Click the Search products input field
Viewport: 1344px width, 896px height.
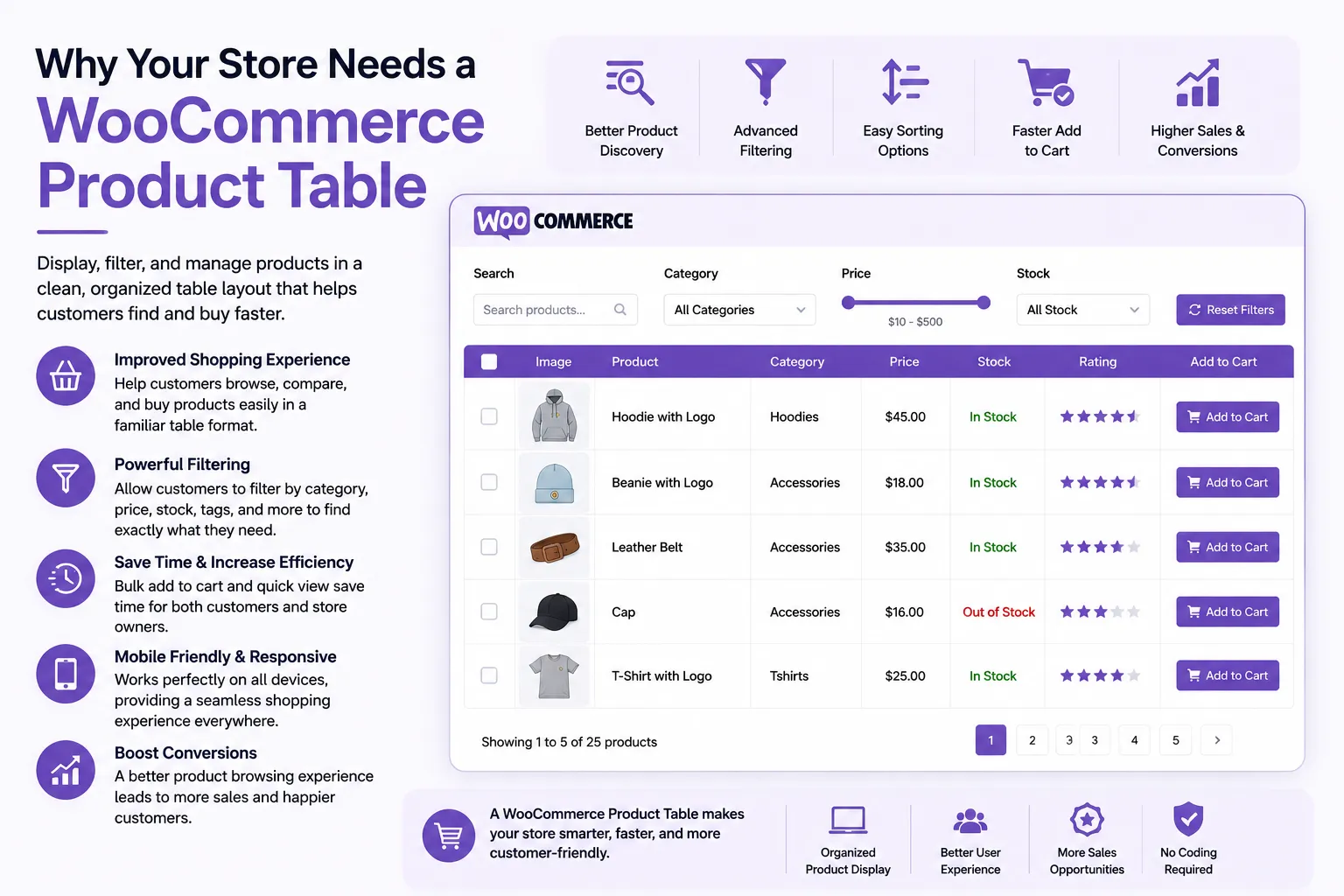click(x=556, y=310)
